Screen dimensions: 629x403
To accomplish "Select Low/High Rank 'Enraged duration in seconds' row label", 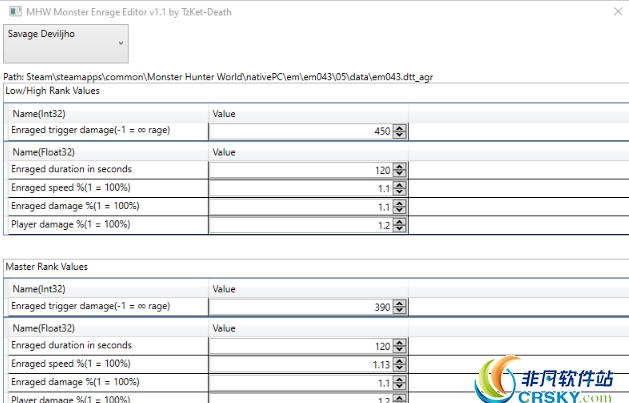I will click(x=71, y=170).
